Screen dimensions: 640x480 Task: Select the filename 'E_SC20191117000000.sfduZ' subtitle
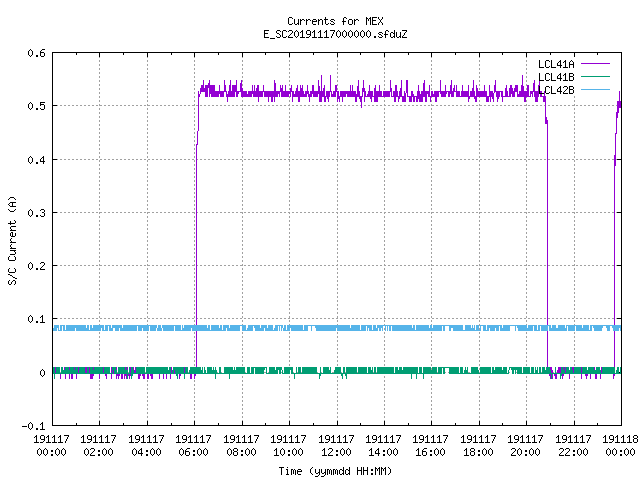point(335,34)
